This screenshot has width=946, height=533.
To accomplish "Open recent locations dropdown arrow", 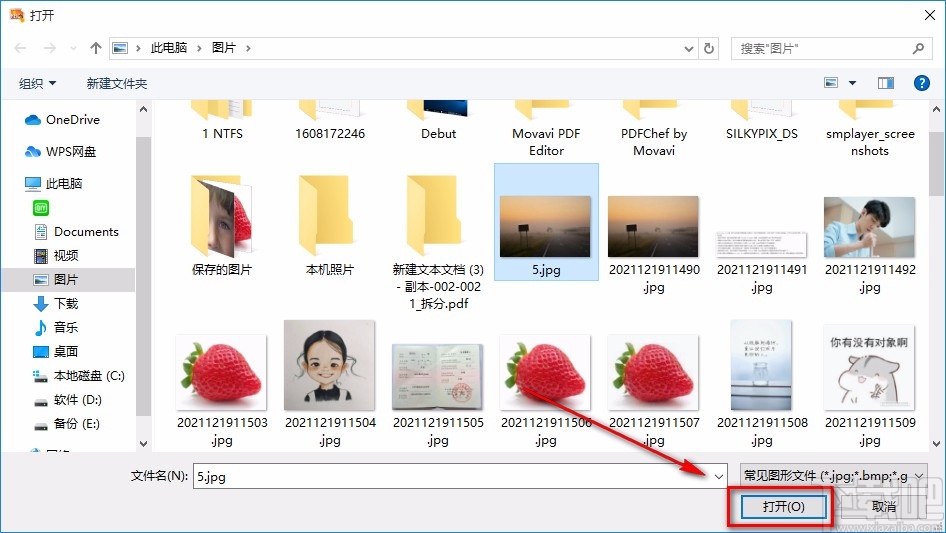I will [x=73, y=48].
